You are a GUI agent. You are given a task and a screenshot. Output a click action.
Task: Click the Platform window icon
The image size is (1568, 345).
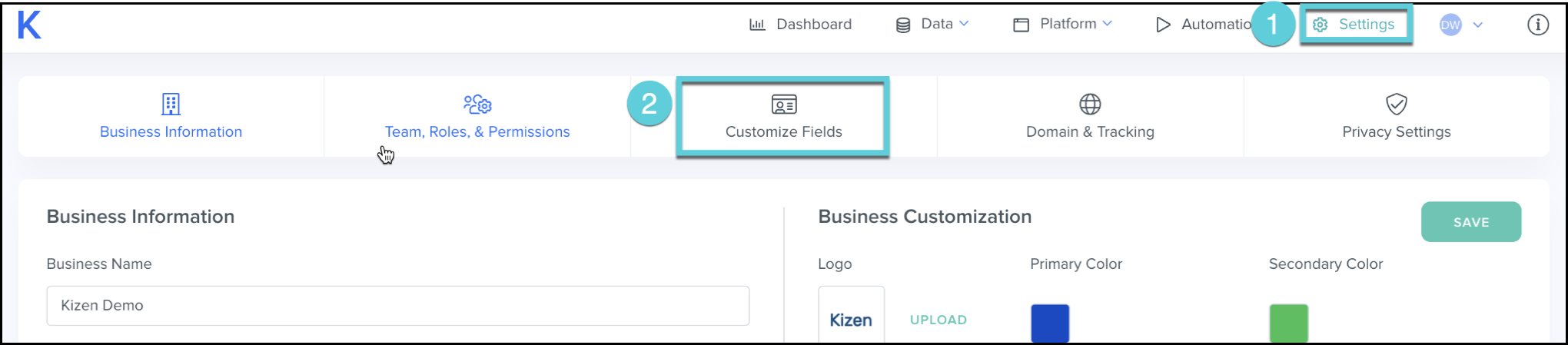(1021, 25)
